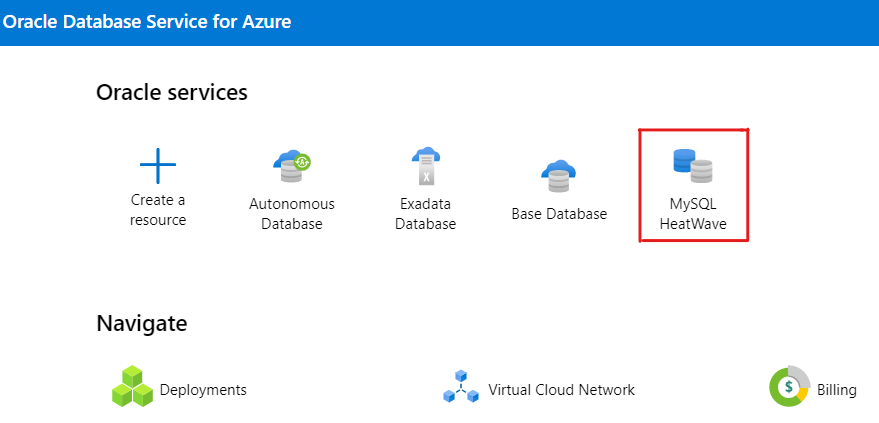Click the Create a resource label

158,210
